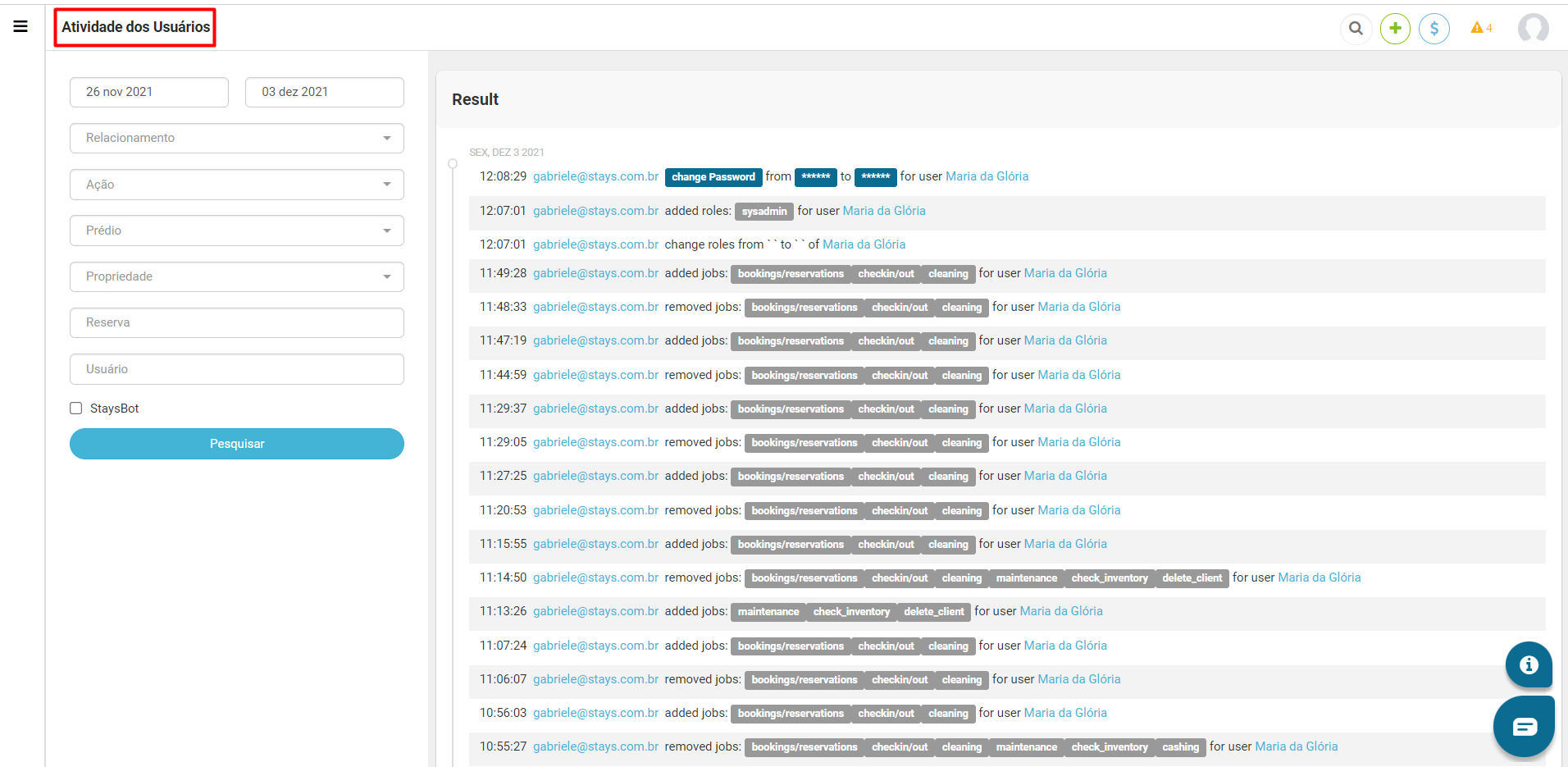Viewport: 1568px width, 767px height.
Task: Open Maria da Glória link in 10:55:27 row
Action: point(1297,746)
